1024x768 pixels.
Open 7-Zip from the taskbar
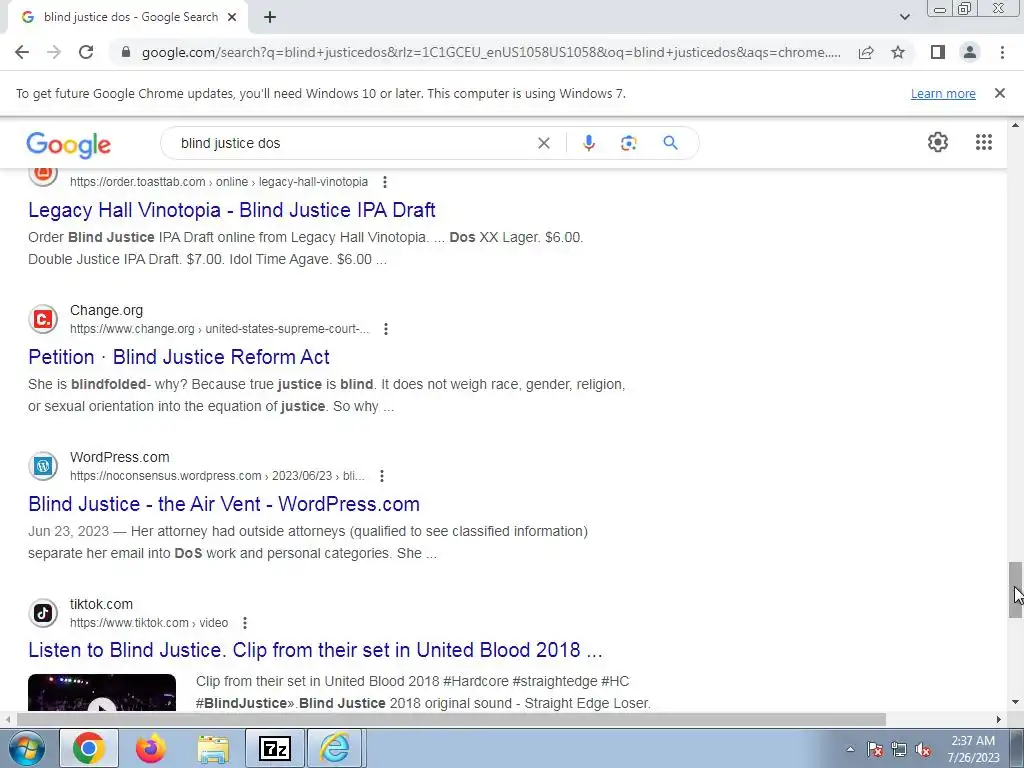point(275,748)
